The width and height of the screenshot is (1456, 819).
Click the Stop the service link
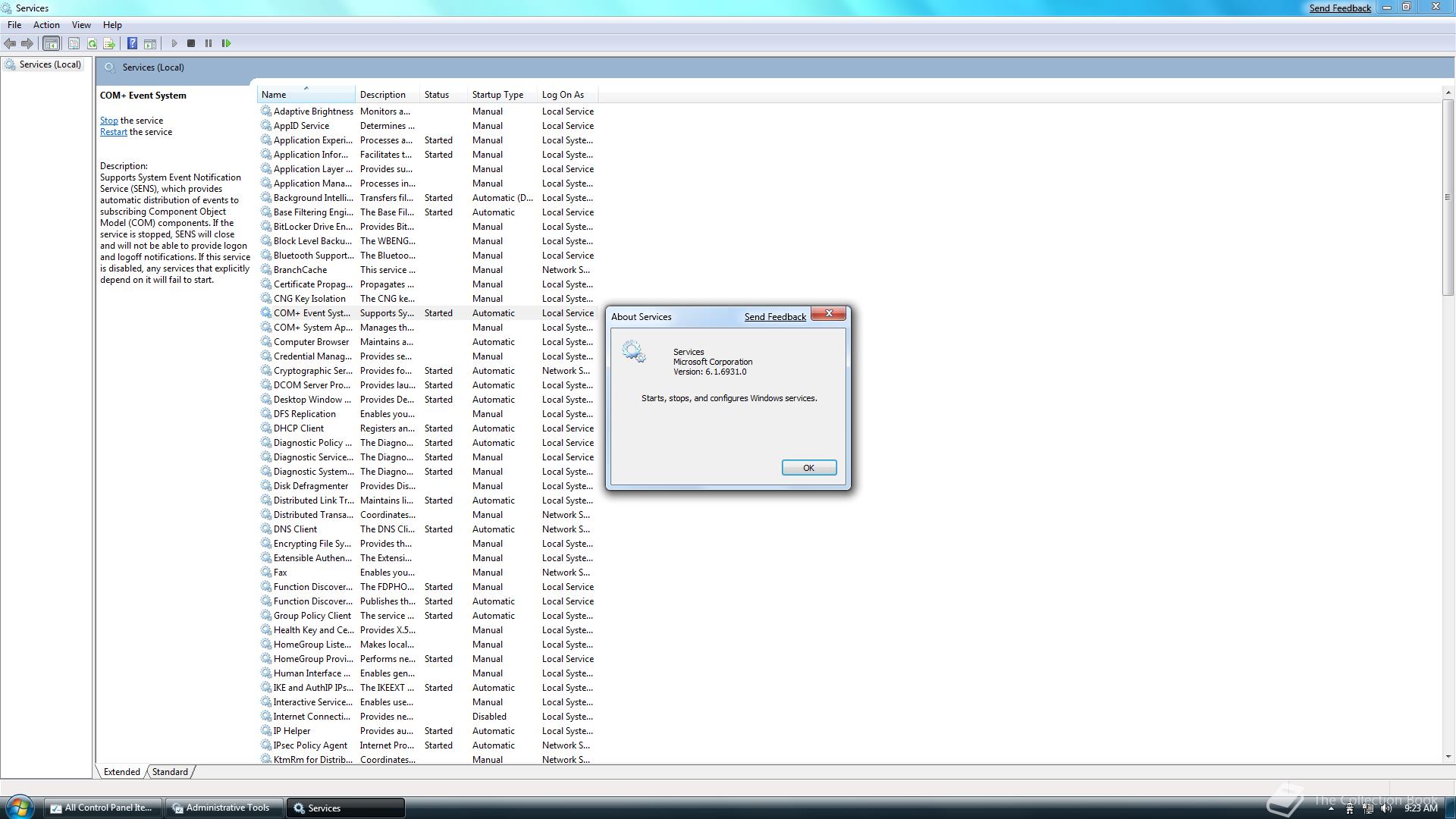point(108,121)
